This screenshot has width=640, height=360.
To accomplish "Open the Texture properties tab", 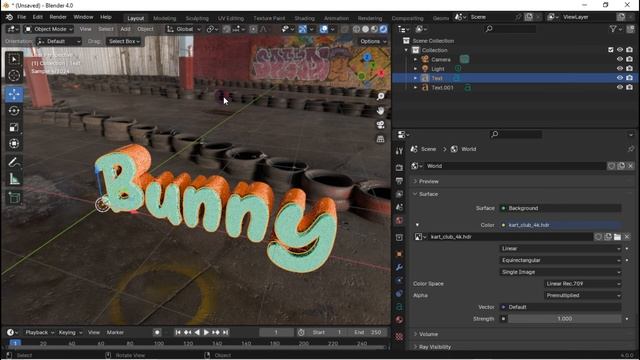I will [x=399, y=336].
